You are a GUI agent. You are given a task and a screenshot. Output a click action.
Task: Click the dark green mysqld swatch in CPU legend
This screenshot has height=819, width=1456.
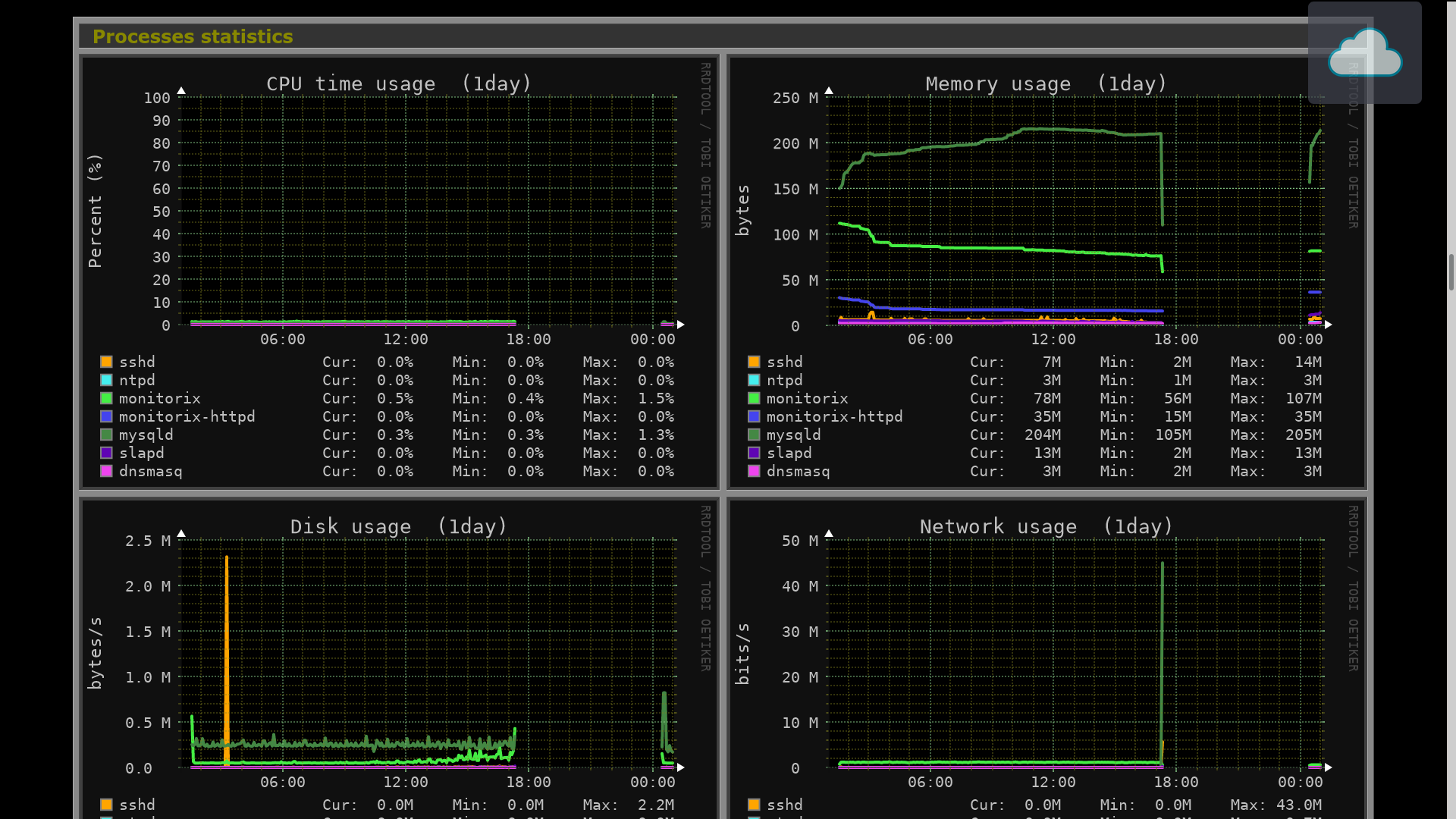pos(106,435)
